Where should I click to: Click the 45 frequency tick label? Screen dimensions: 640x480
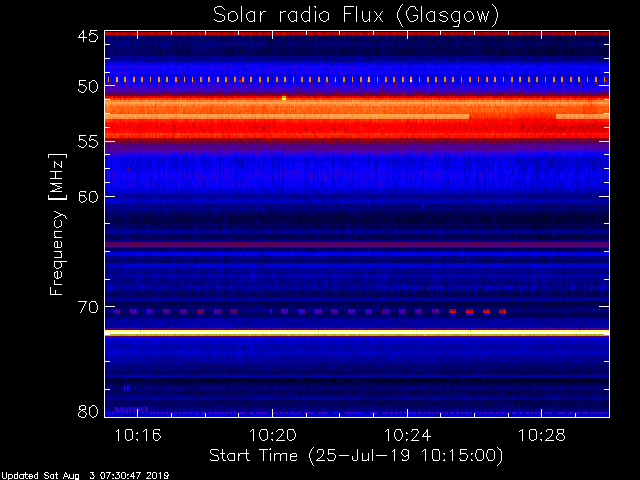coord(88,36)
